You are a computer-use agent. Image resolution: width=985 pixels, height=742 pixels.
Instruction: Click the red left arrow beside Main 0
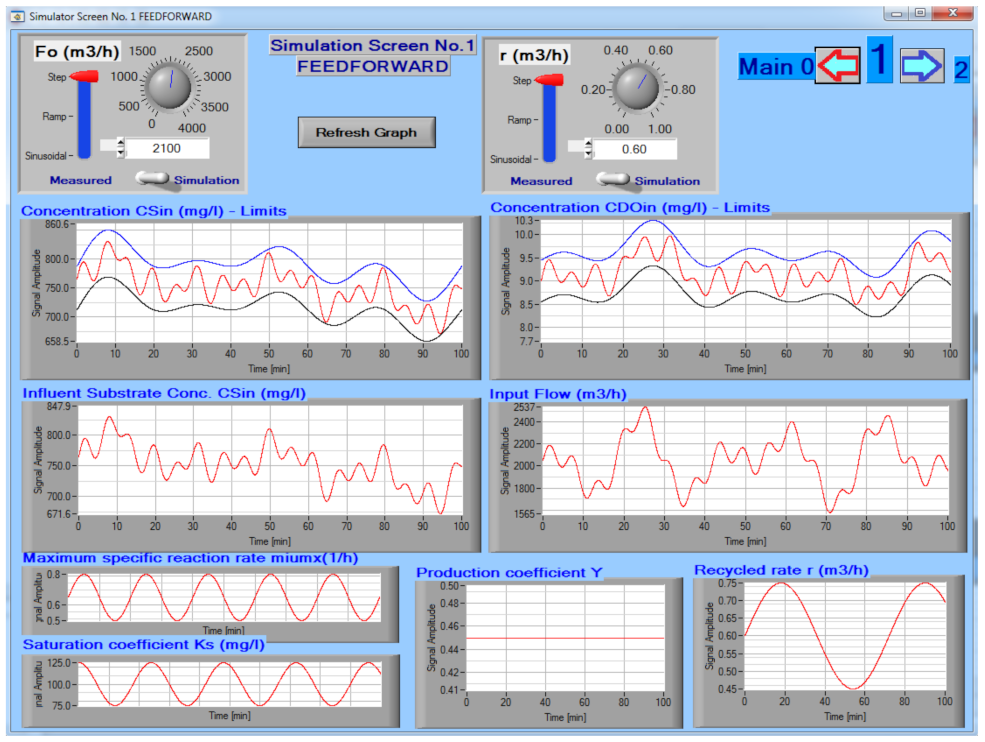click(x=838, y=65)
